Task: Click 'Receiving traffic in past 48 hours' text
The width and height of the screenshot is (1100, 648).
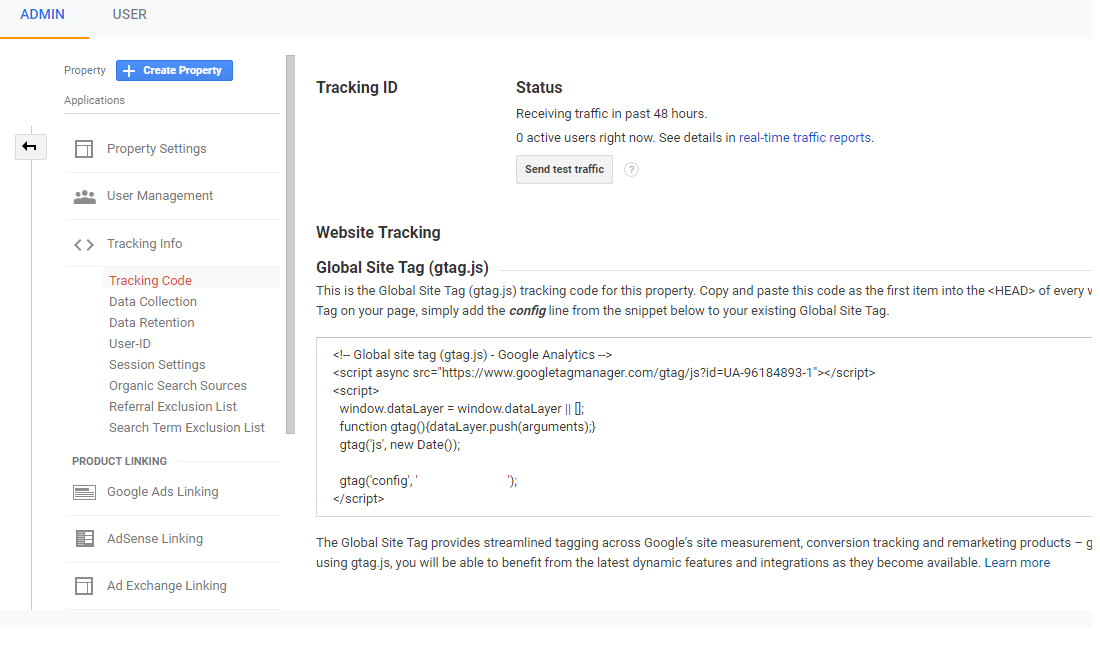Action: coord(612,114)
